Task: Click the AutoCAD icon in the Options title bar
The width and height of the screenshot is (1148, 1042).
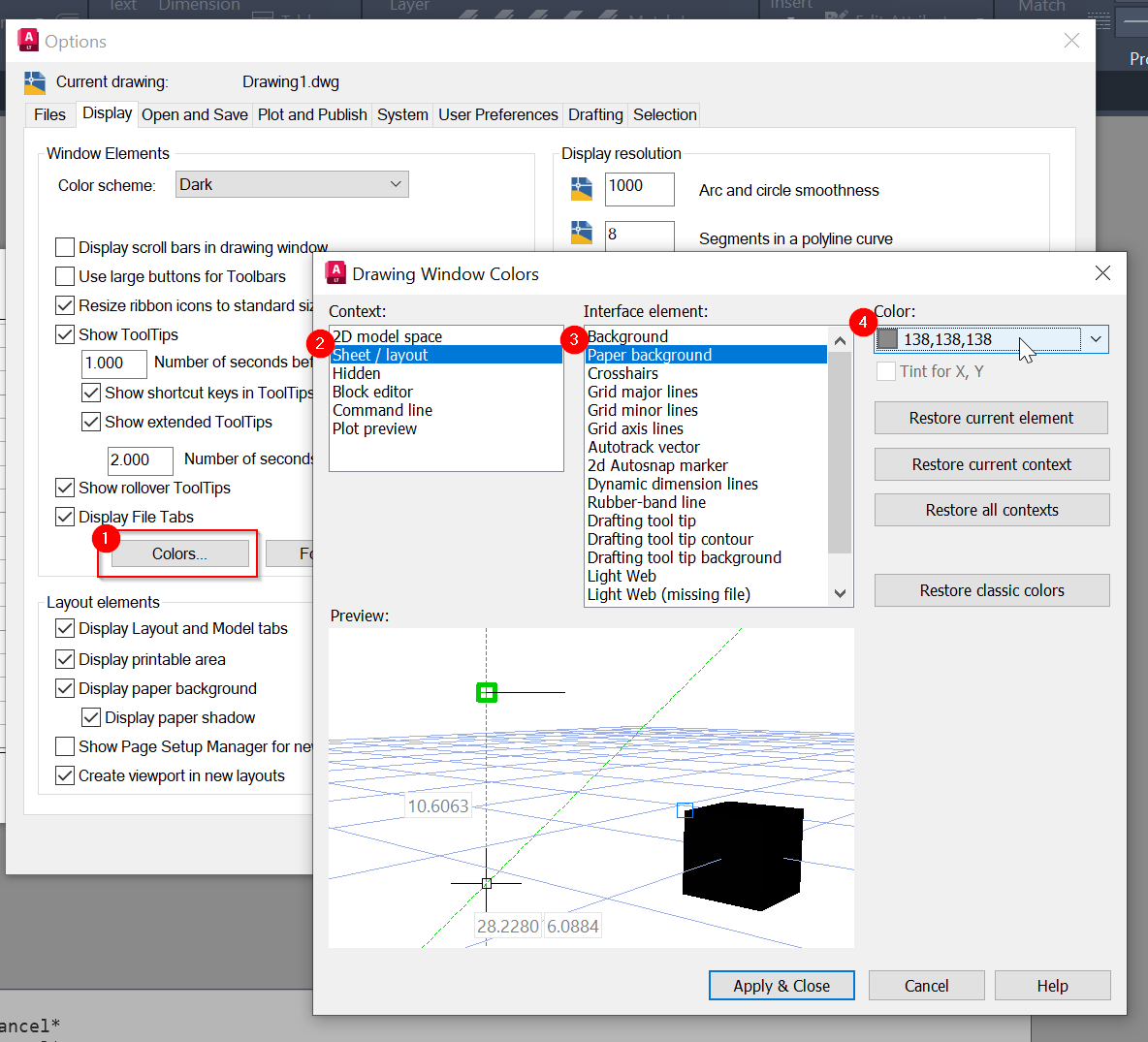Action: (x=27, y=40)
